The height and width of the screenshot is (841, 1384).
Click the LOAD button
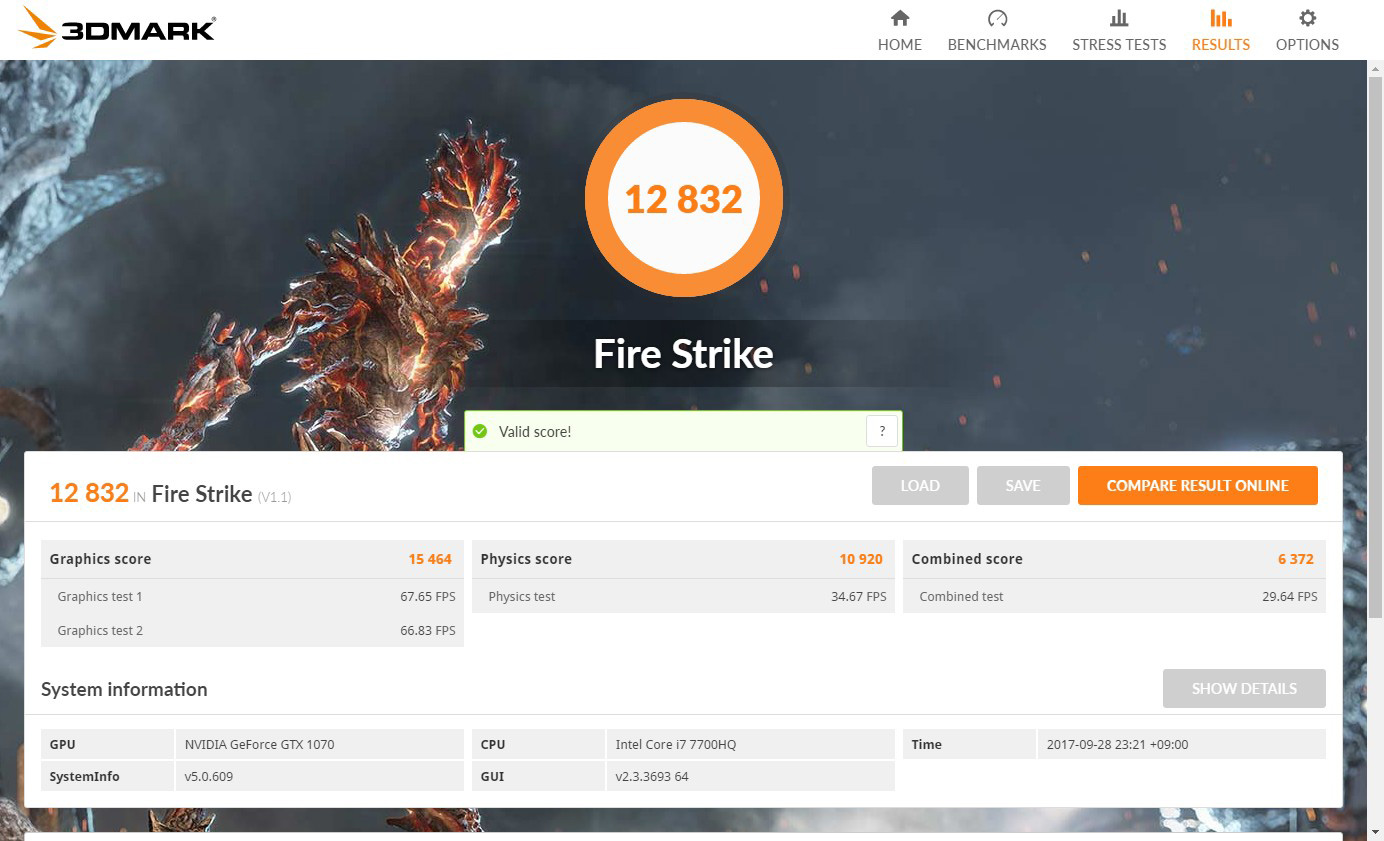coord(920,485)
